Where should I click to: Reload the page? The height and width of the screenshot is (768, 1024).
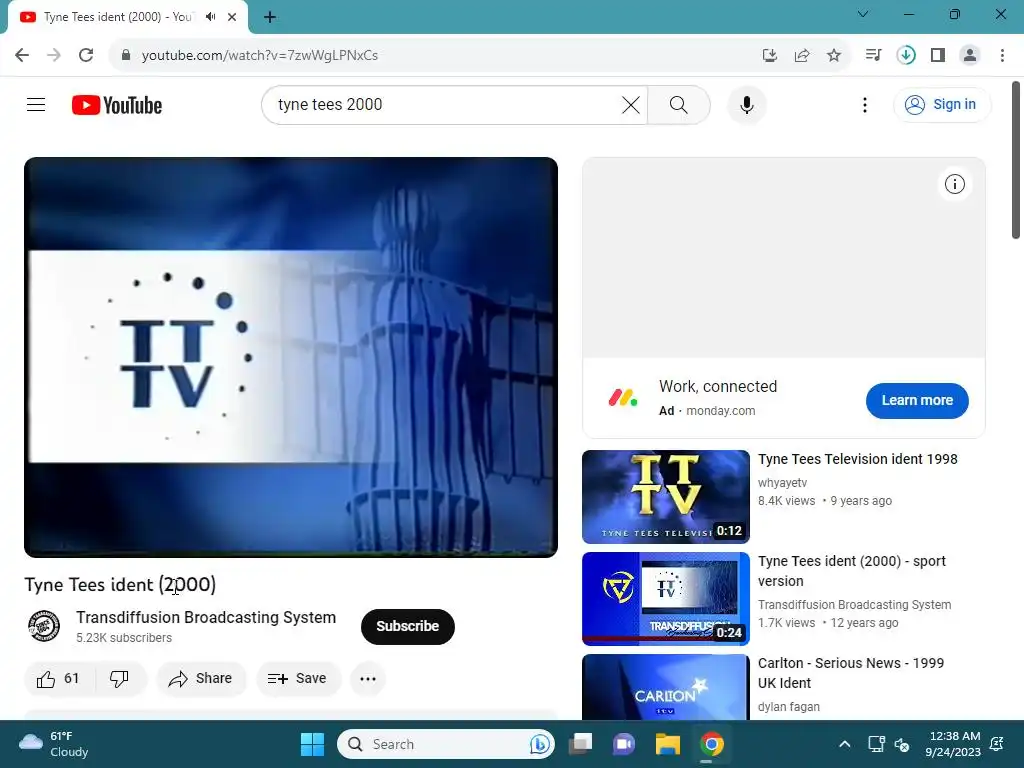(x=86, y=55)
